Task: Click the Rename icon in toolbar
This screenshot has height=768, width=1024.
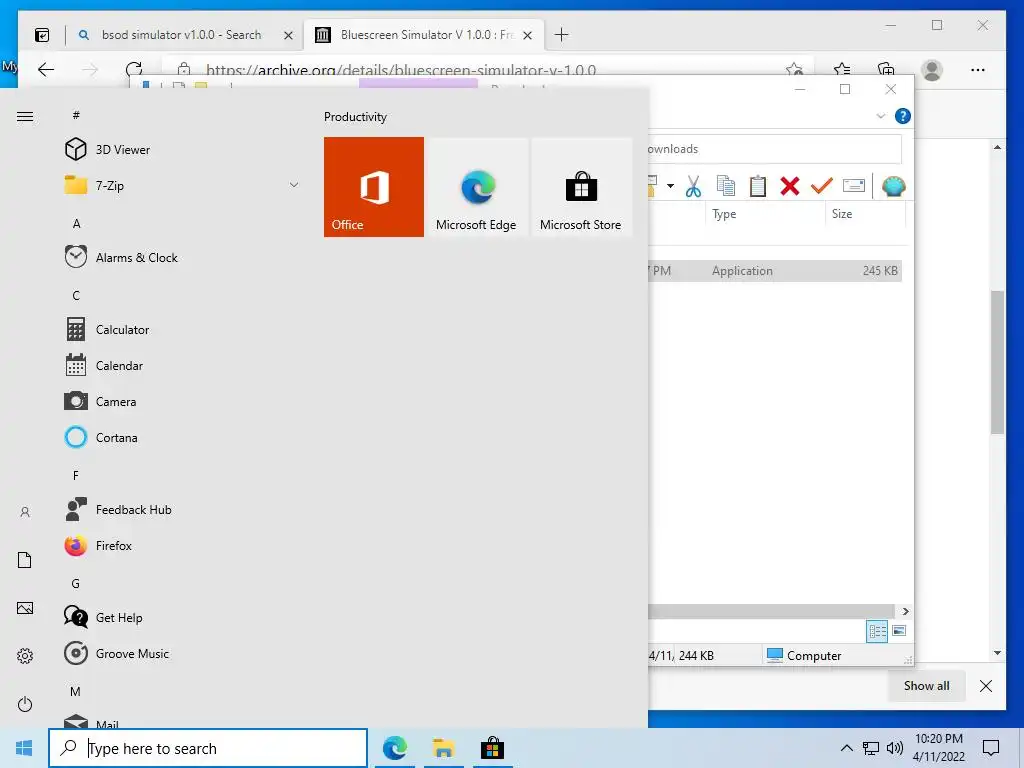Action: coord(854,187)
